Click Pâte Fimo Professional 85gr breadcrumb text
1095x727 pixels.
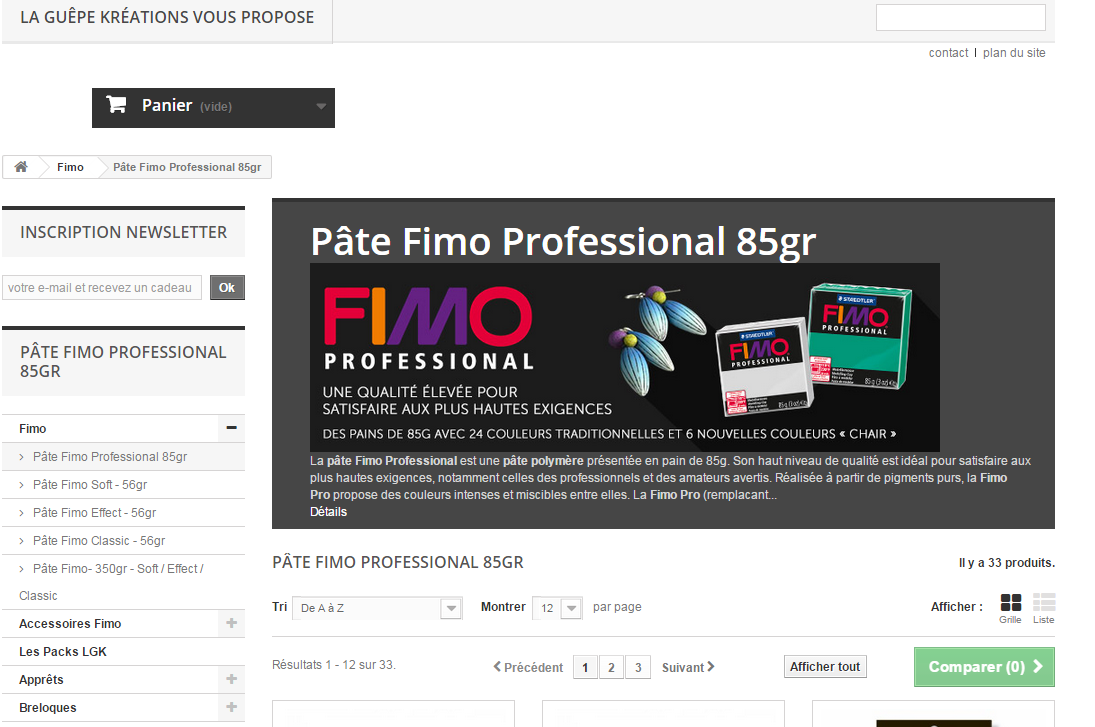187,167
